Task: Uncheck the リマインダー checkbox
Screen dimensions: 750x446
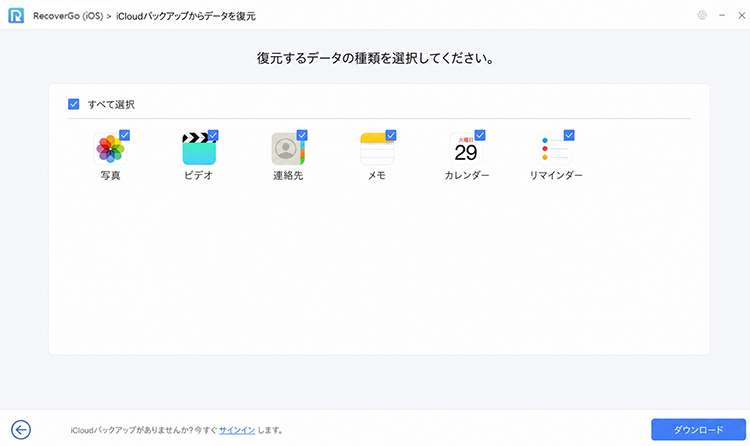Action: (569, 135)
